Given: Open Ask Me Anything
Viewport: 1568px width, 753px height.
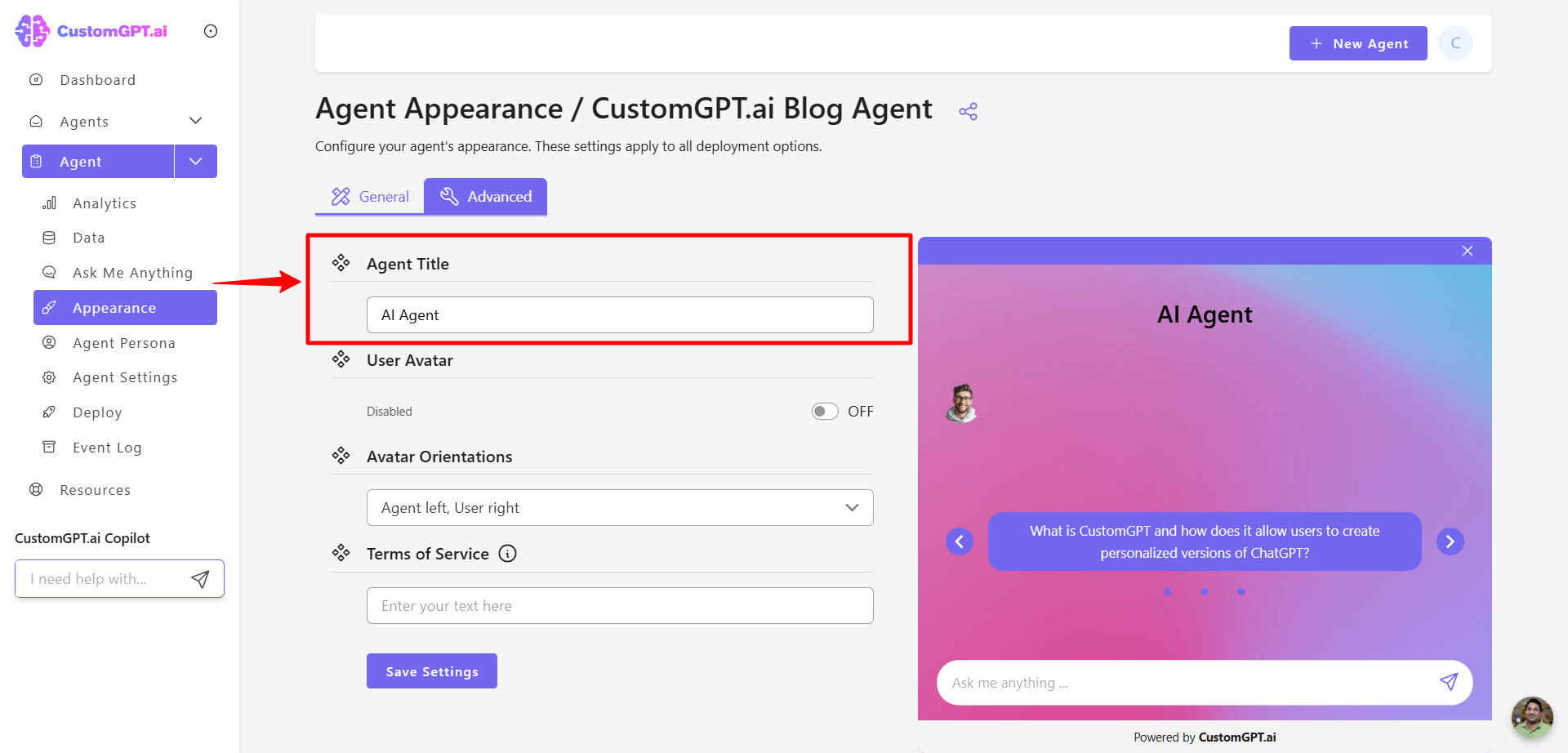Looking at the screenshot, I should coord(132,273).
